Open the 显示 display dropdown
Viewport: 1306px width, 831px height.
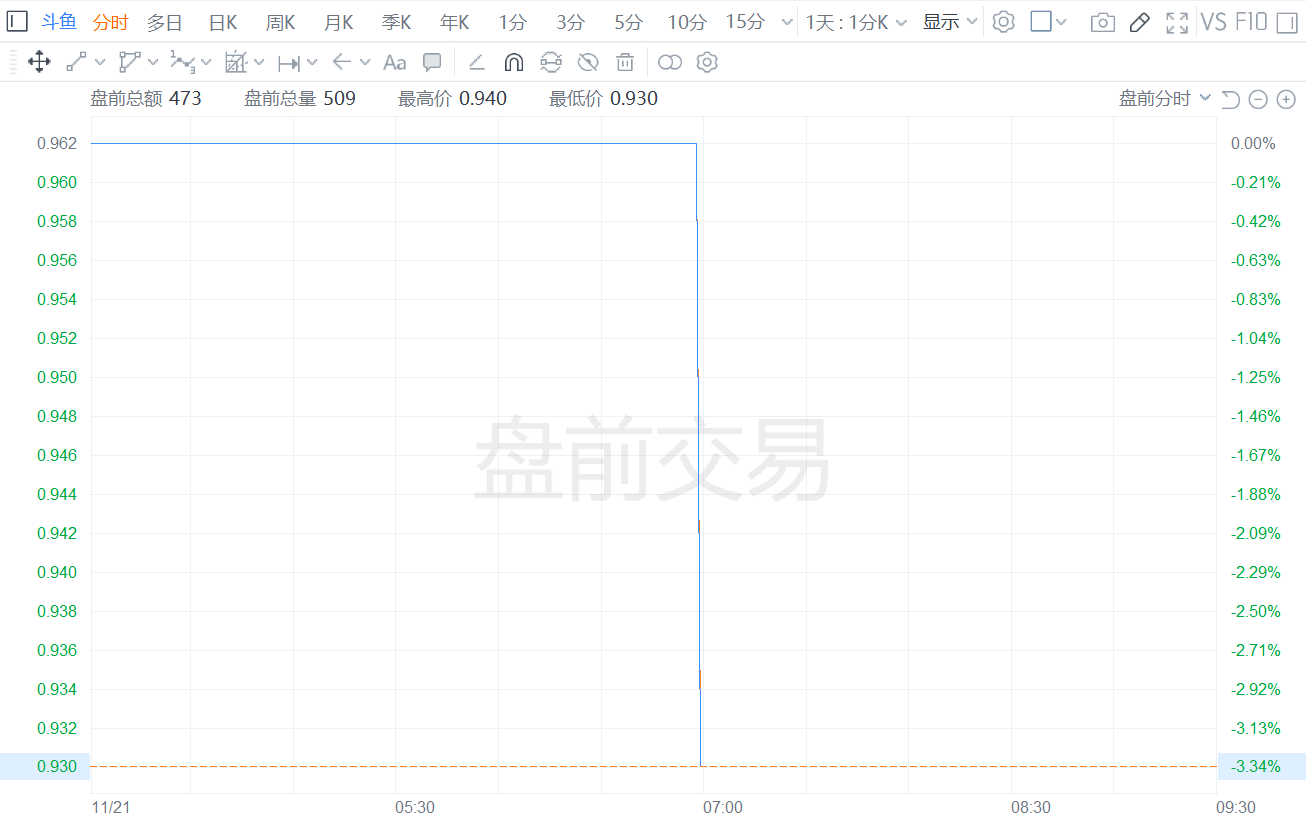950,22
